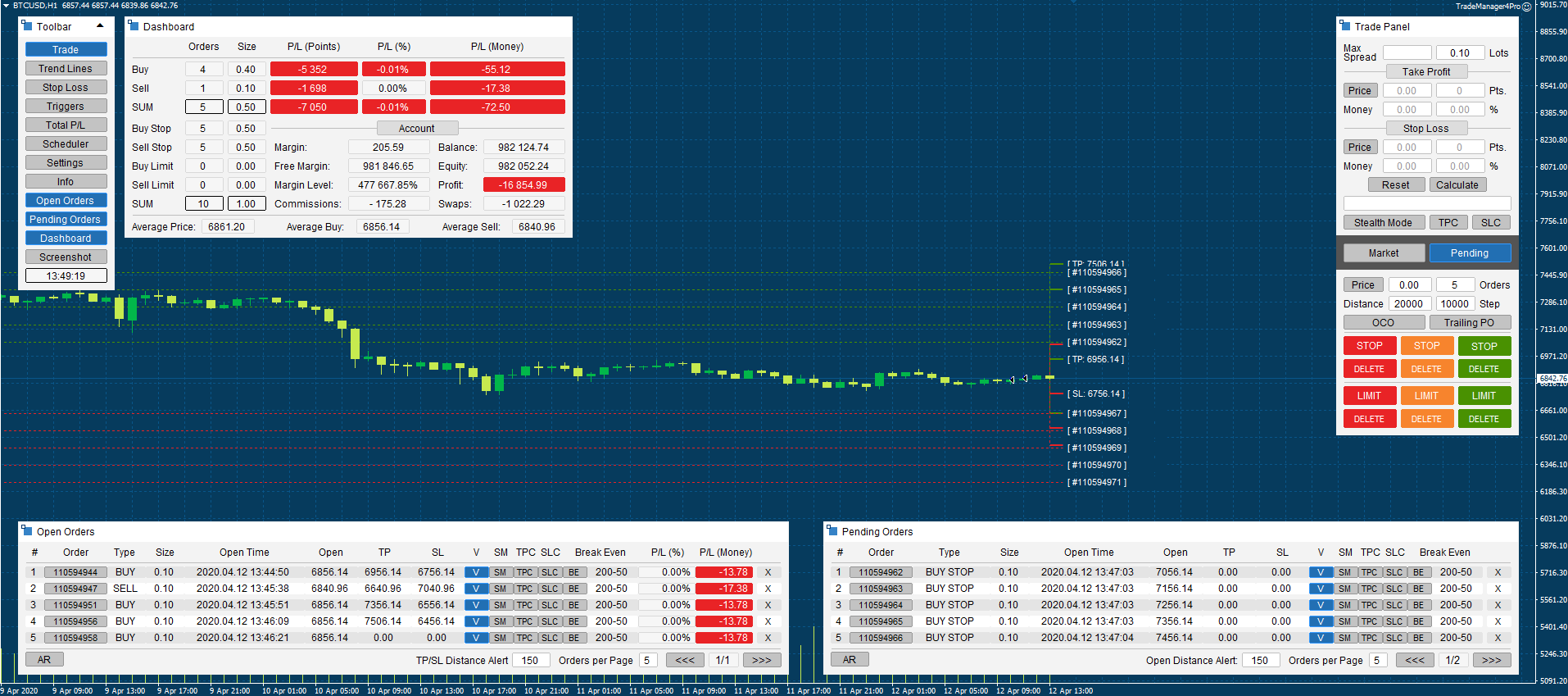Go to previous page in Open Orders
The image size is (1568, 696).
pyautogui.click(x=685, y=660)
